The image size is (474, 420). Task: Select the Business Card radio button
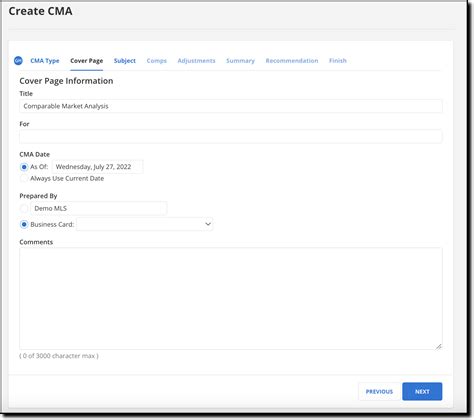24,224
